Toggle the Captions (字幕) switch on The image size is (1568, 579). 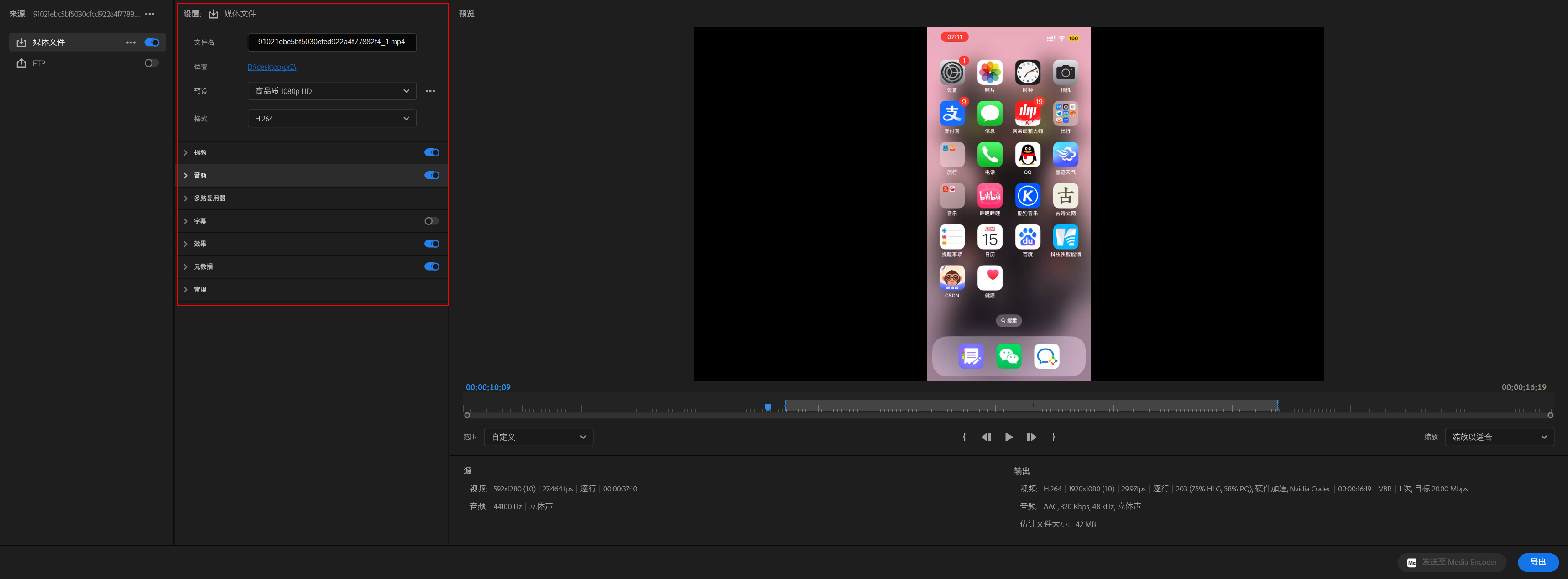coord(432,221)
